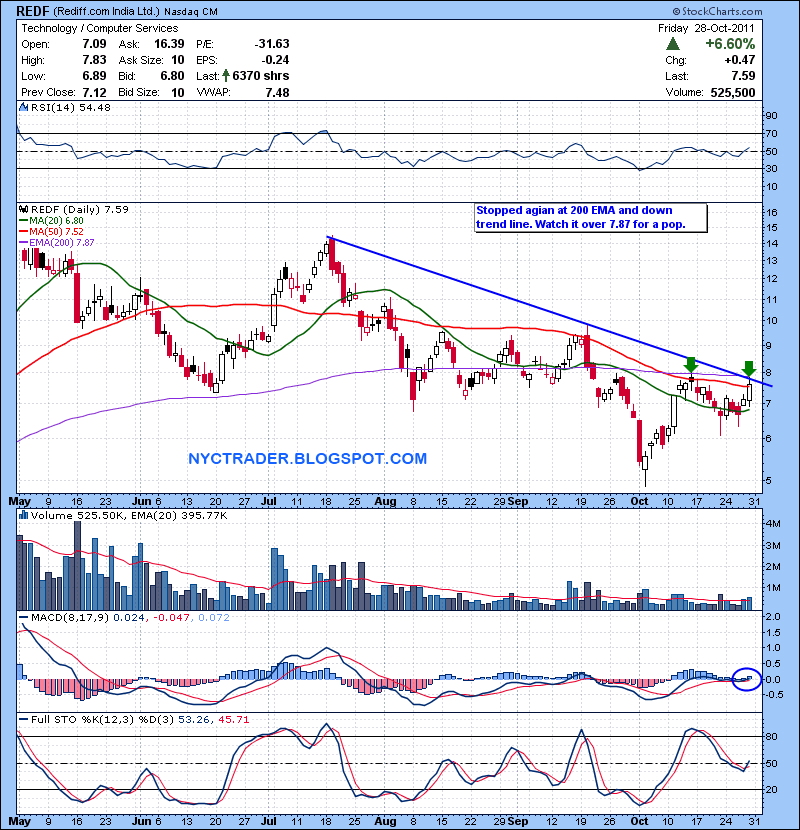
Task: Click the MACD(8,17,9) indicator label
Action: pyautogui.click(x=70, y=617)
